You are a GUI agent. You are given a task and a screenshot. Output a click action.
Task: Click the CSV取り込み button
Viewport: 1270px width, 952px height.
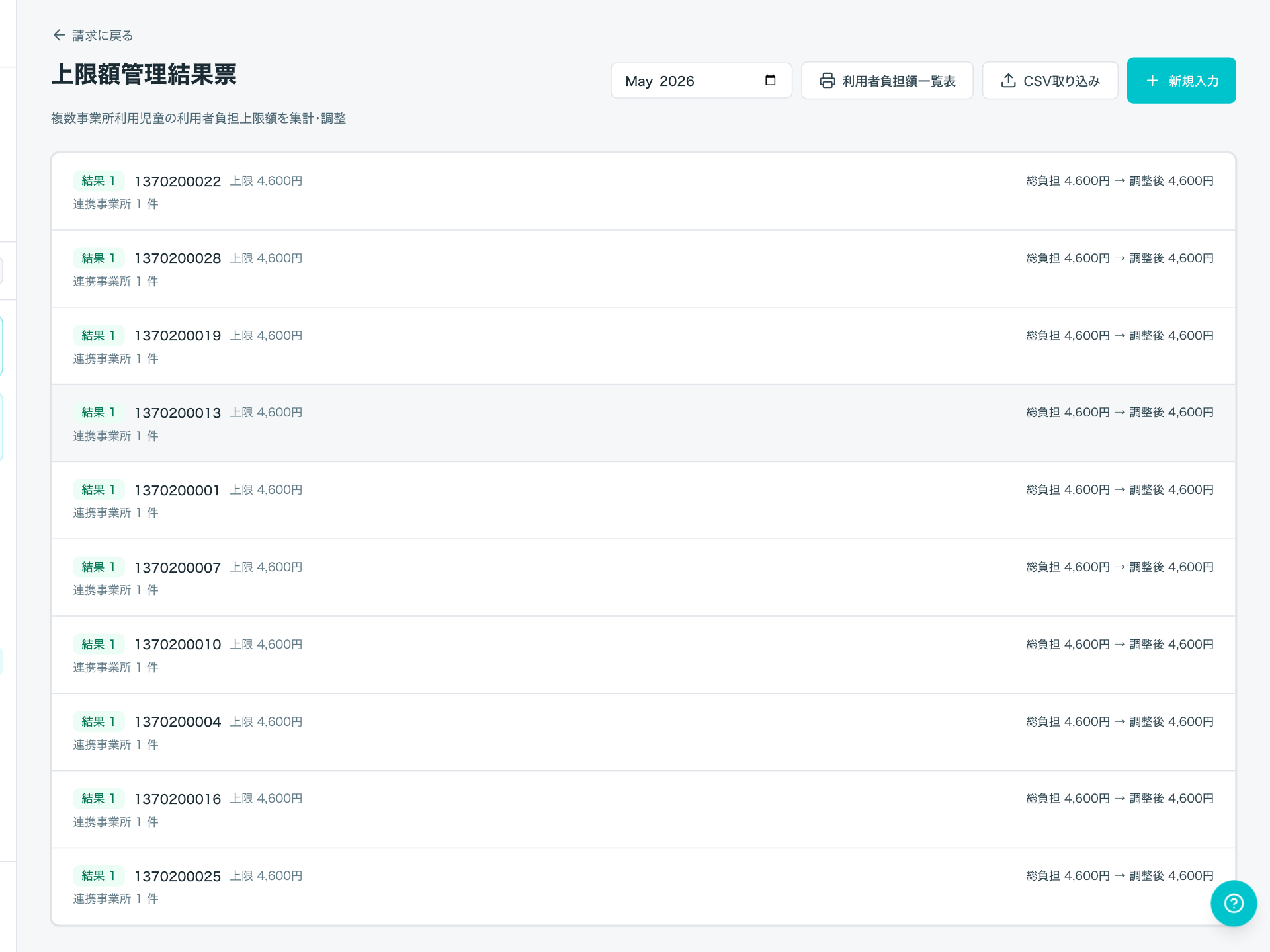[1050, 81]
